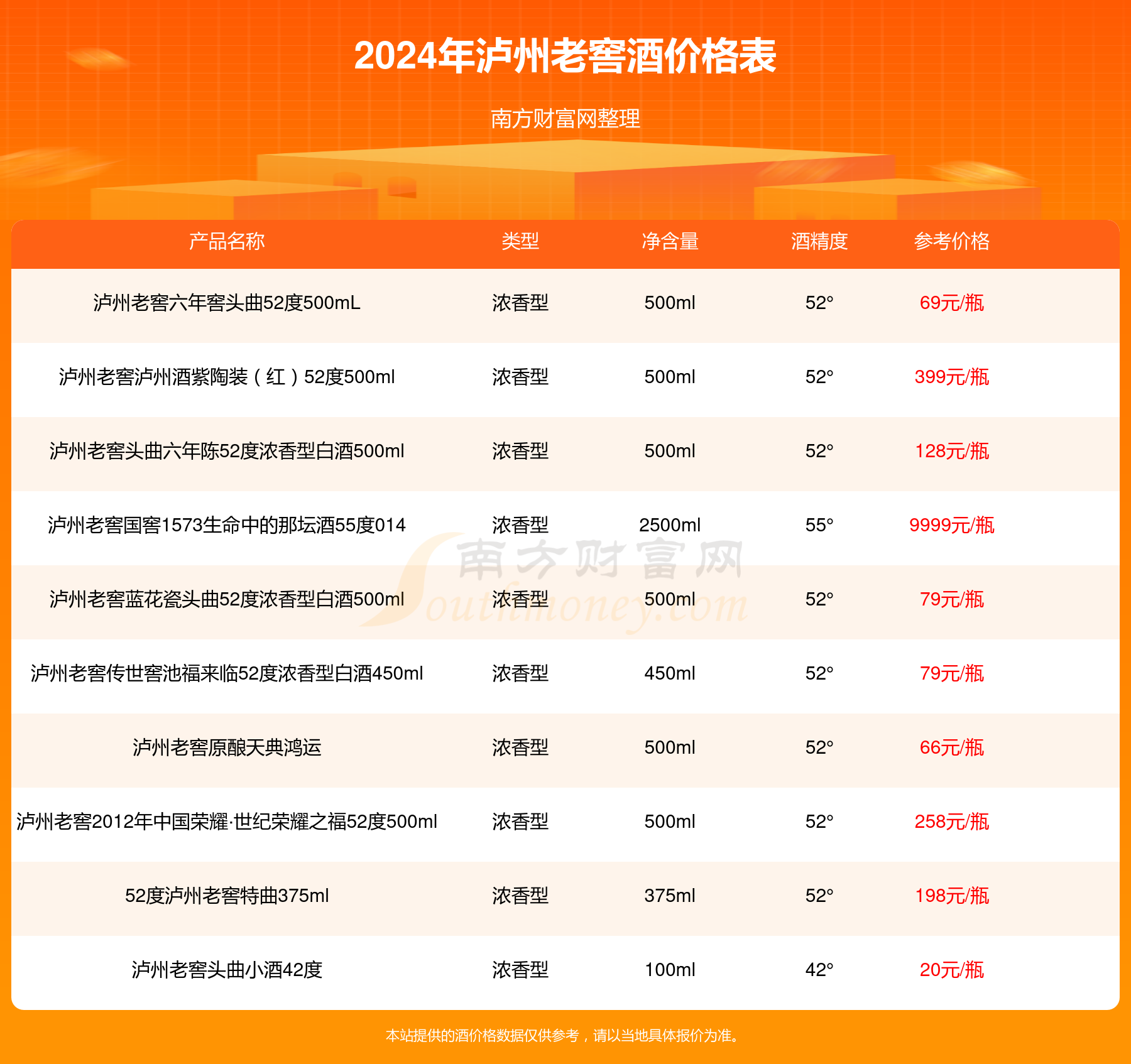The height and width of the screenshot is (1064, 1131).
Task: Click the price 69元/瓶
Action: (x=952, y=303)
